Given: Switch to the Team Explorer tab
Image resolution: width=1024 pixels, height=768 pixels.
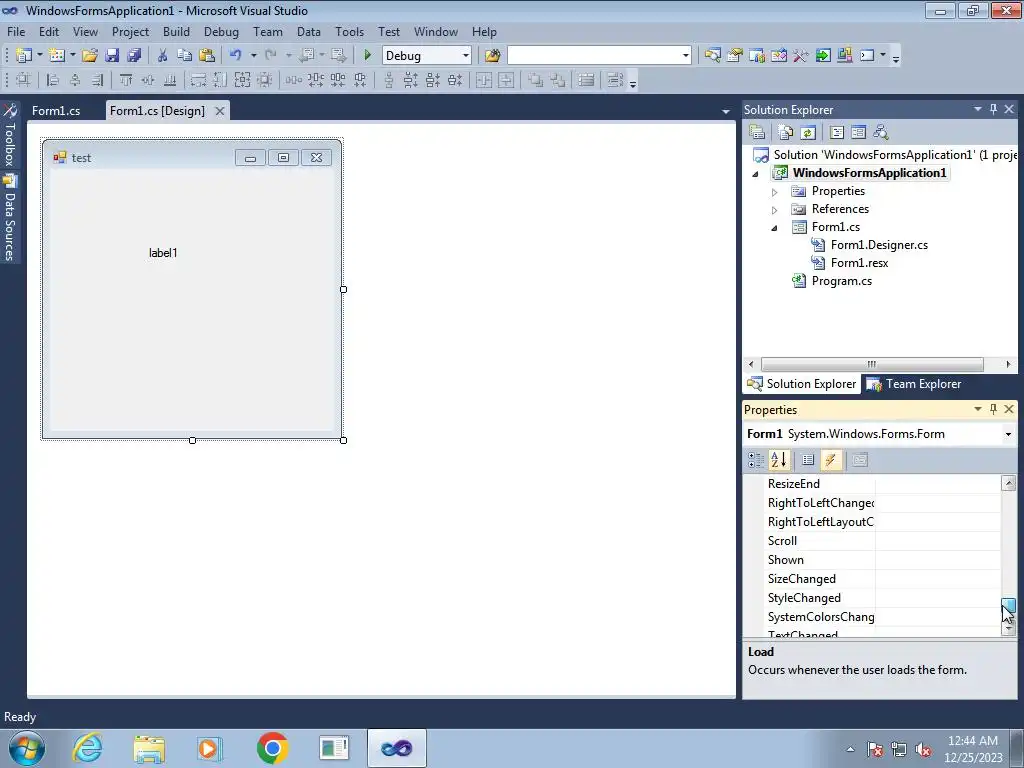Looking at the screenshot, I should [914, 384].
